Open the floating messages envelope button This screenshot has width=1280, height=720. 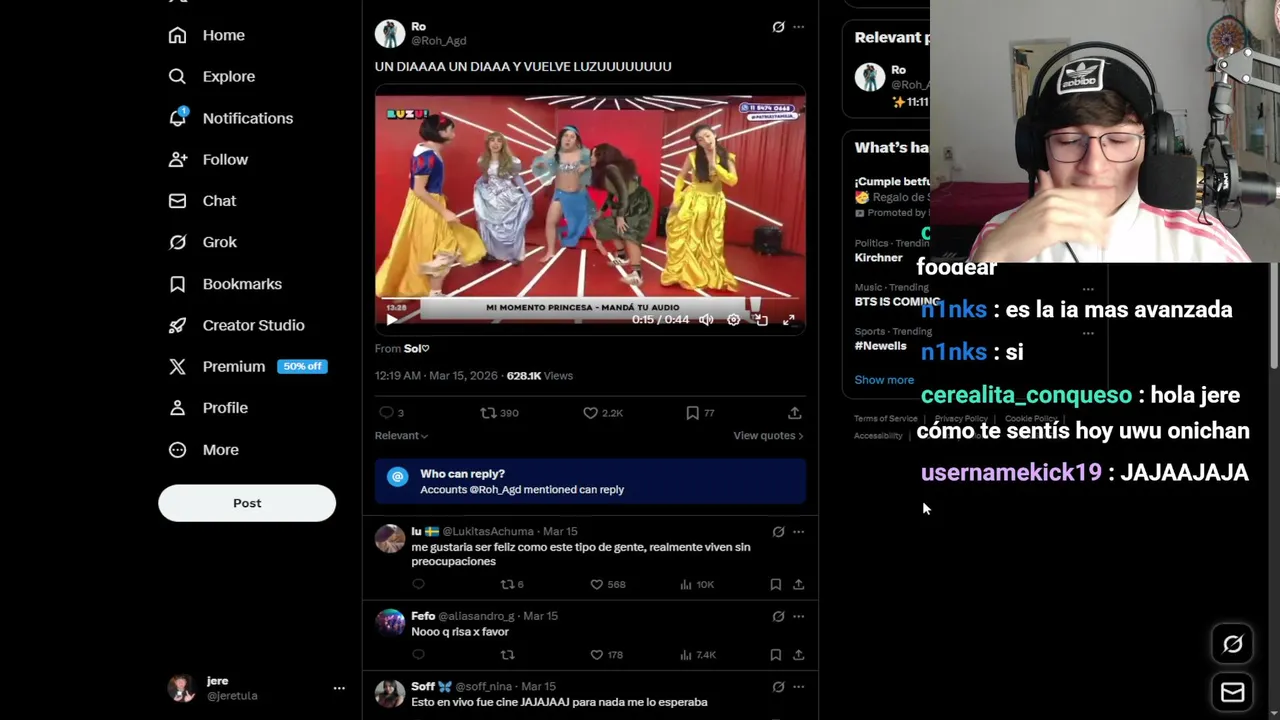[x=1233, y=692]
